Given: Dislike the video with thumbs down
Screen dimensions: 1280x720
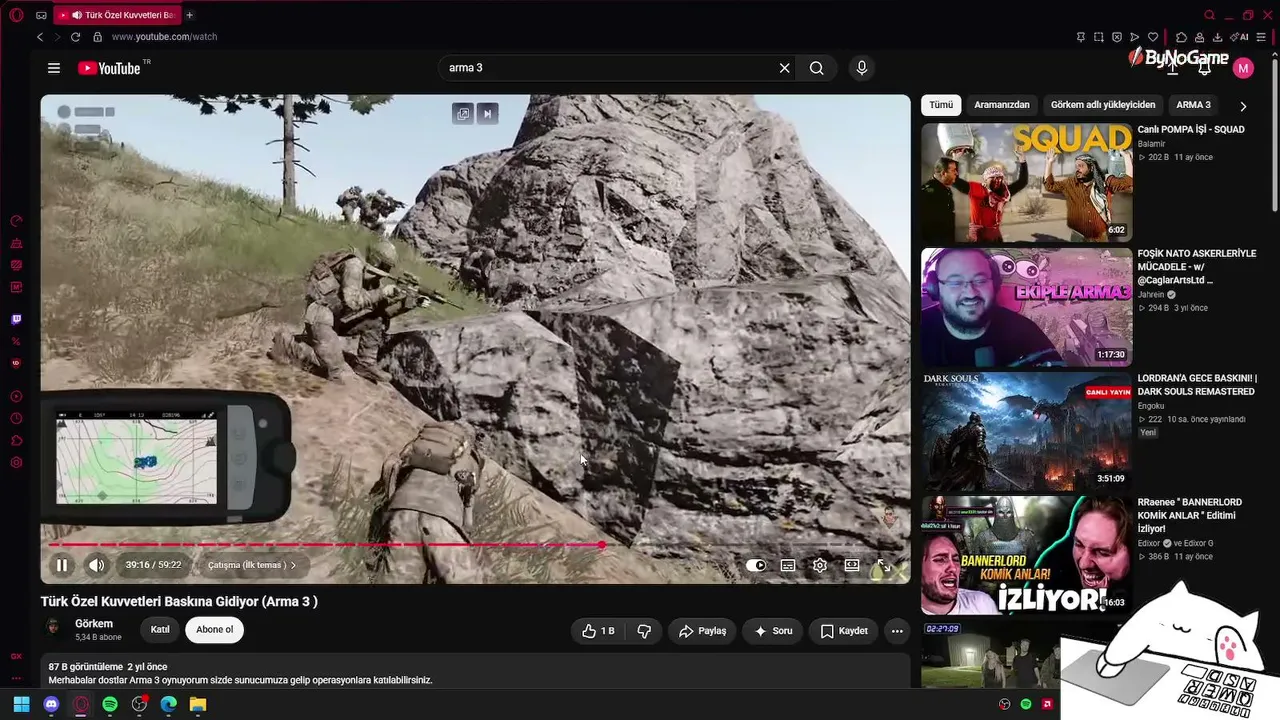Looking at the screenshot, I should (x=644, y=631).
